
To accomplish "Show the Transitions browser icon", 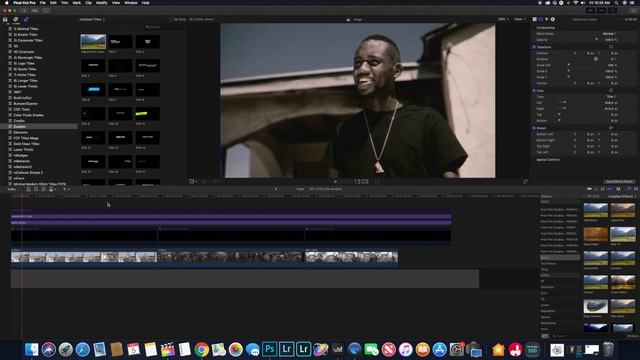I will (636, 189).
